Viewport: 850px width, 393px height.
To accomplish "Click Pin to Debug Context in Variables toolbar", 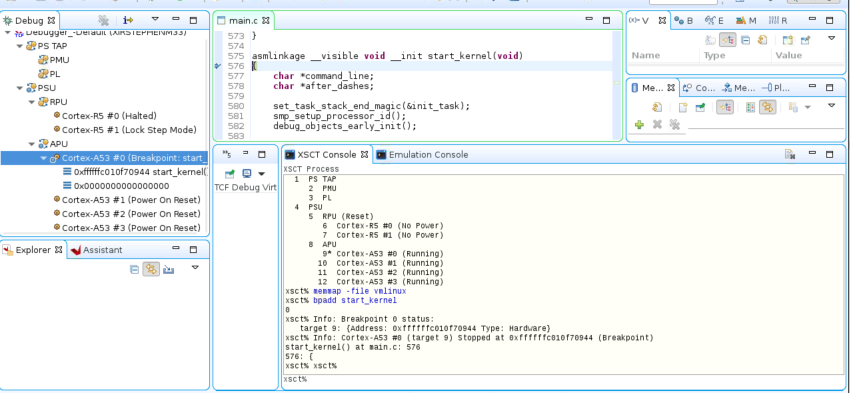I will (x=805, y=40).
